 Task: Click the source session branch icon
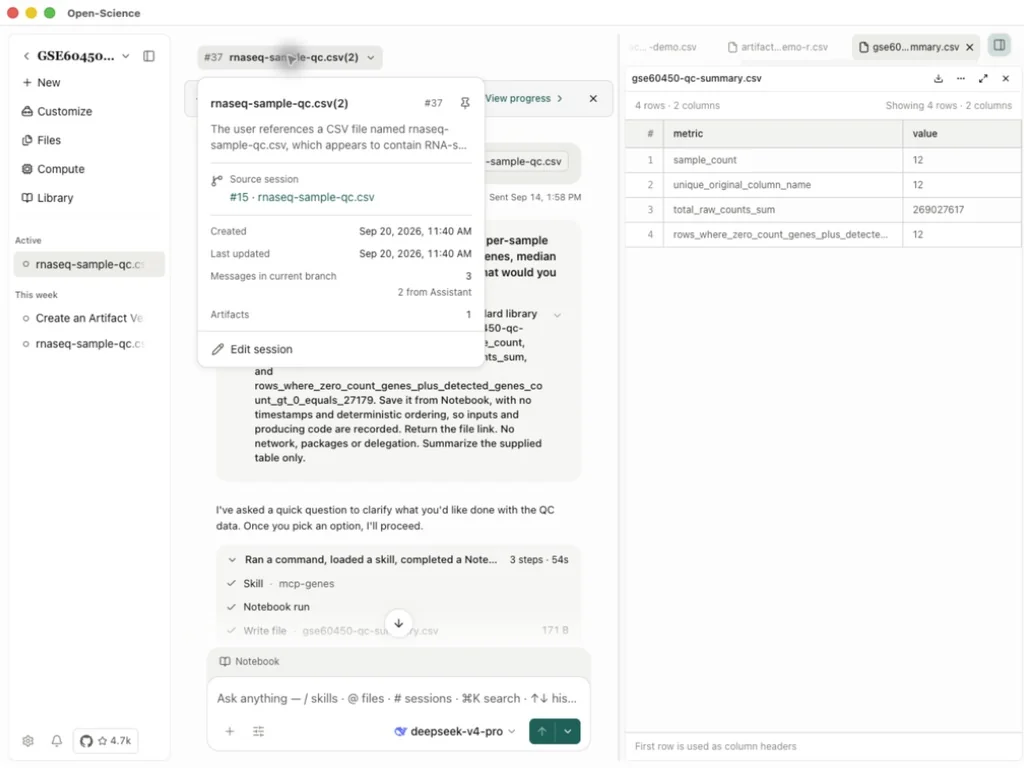click(217, 180)
